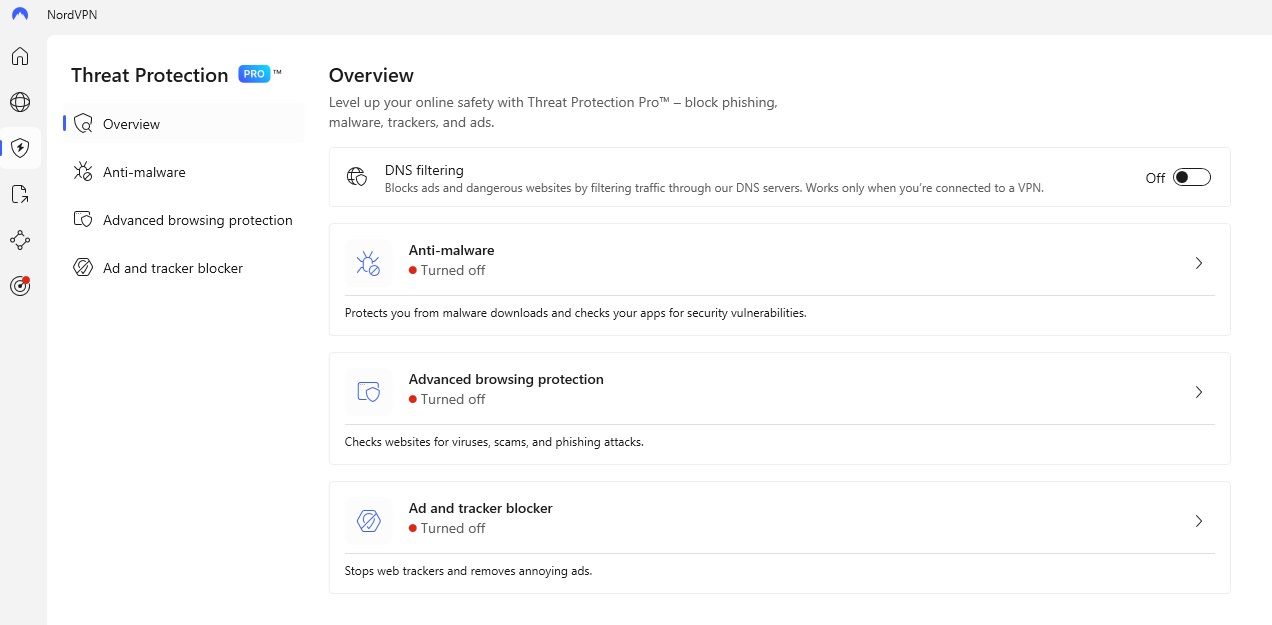Click the Home icon in left sidebar
Screen dimensions: 1272x625
pyautogui.click(x=20, y=56)
